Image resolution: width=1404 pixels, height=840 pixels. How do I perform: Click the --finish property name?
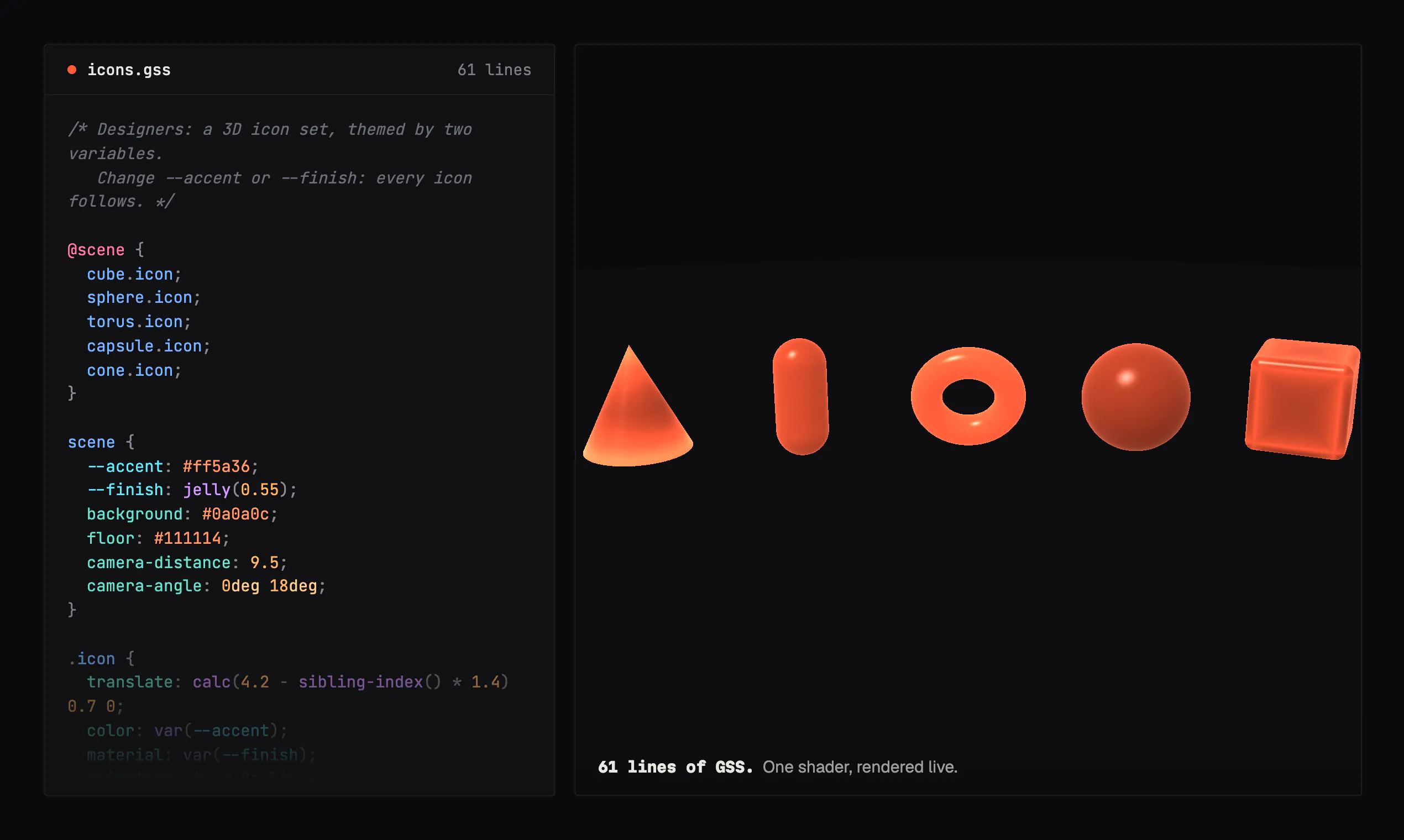pos(124,490)
